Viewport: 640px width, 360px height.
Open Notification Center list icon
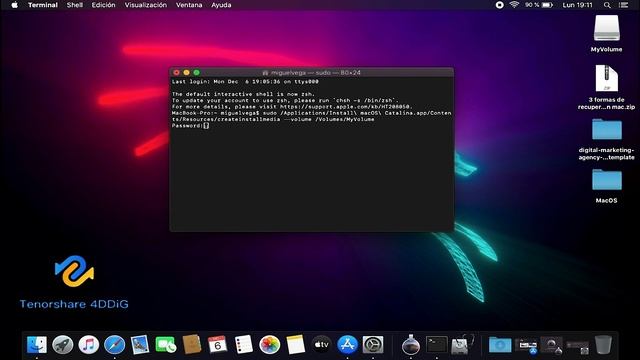pos(623,5)
